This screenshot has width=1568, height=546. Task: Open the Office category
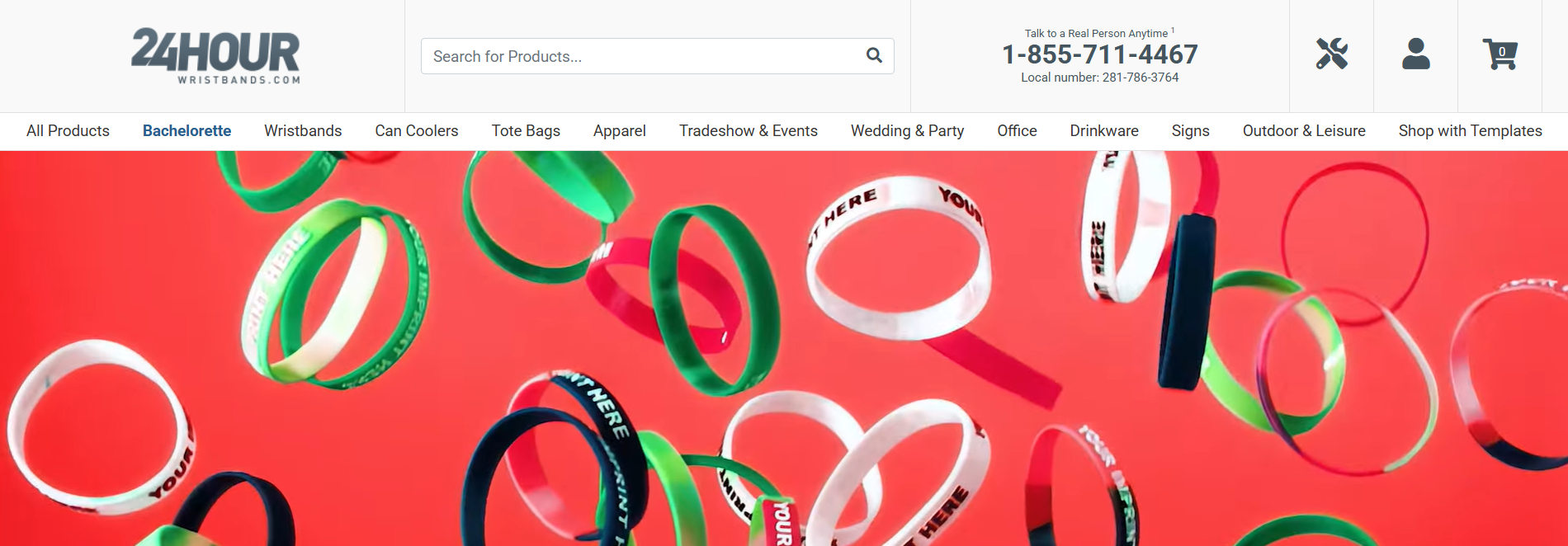coord(1017,131)
